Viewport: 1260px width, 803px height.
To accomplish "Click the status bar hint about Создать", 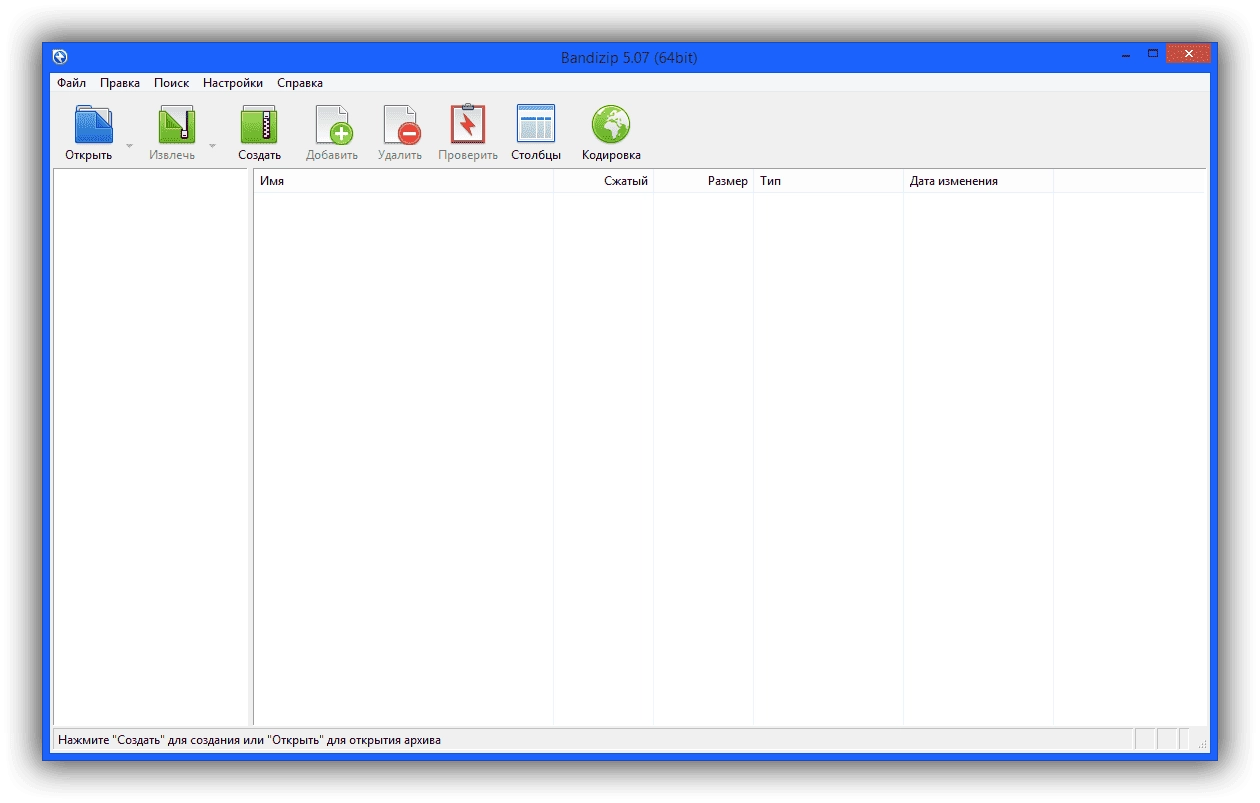I will 249,740.
